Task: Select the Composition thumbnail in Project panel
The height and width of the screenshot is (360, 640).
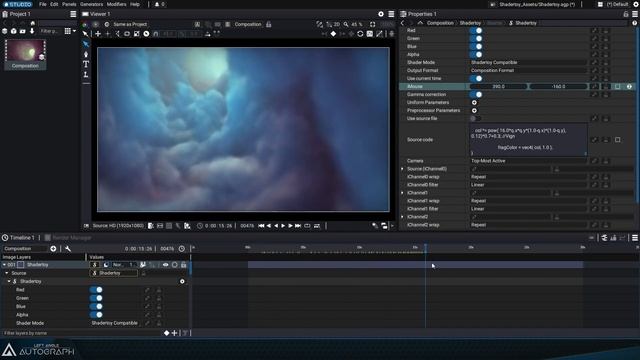Action: pyautogui.click(x=25, y=54)
